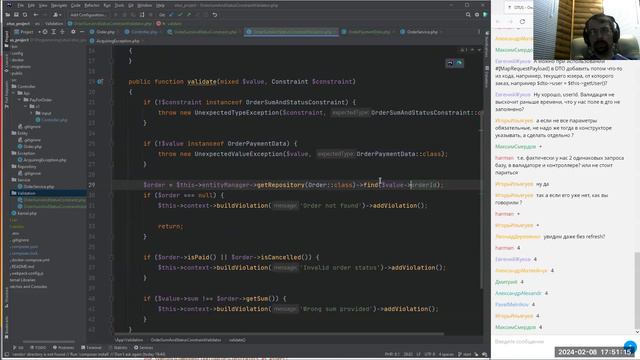Click the Git push arrow icon

[x=189, y=15]
